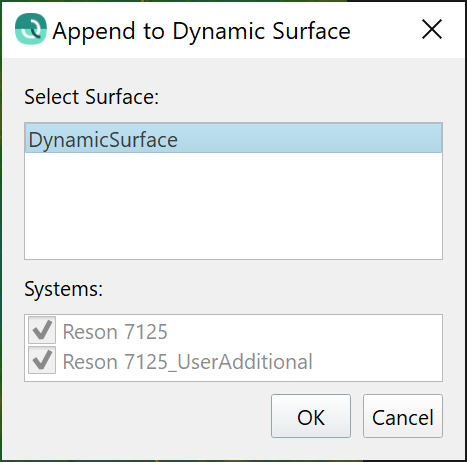Toggle the Reson 7125_UserAdditional checkbox
467x462 pixels.
[42, 360]
